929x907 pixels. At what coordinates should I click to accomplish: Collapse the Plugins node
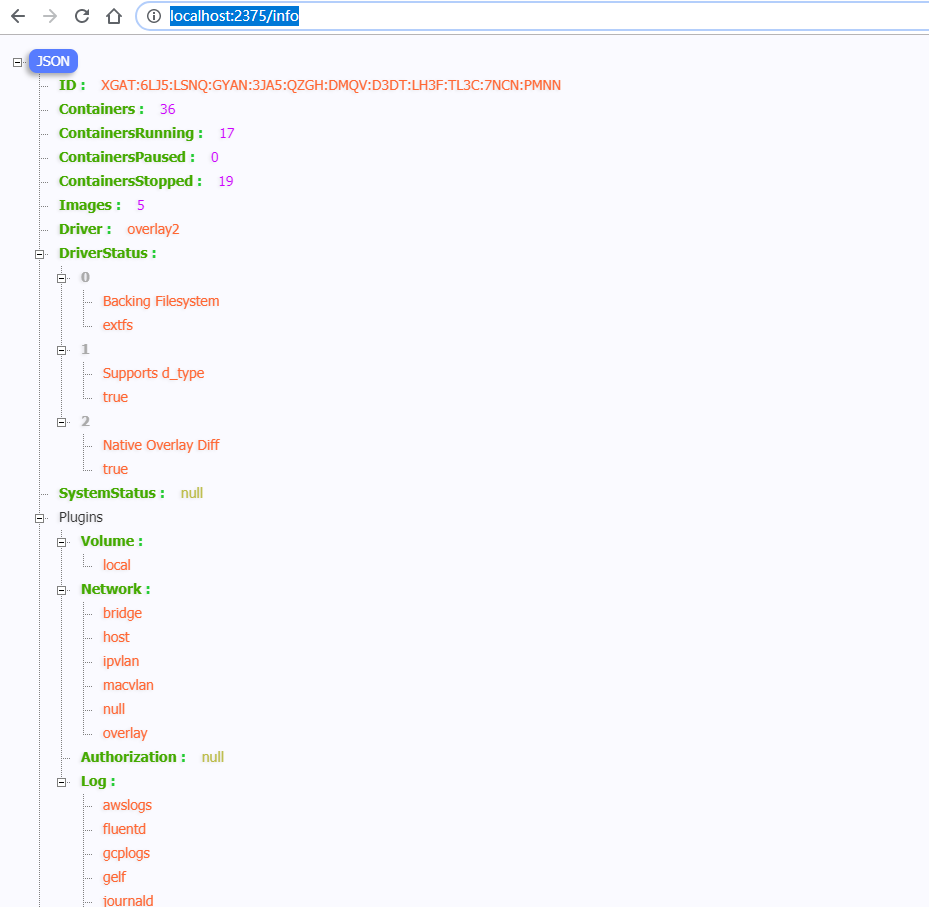pyautogui.click(x=39, y=517)
